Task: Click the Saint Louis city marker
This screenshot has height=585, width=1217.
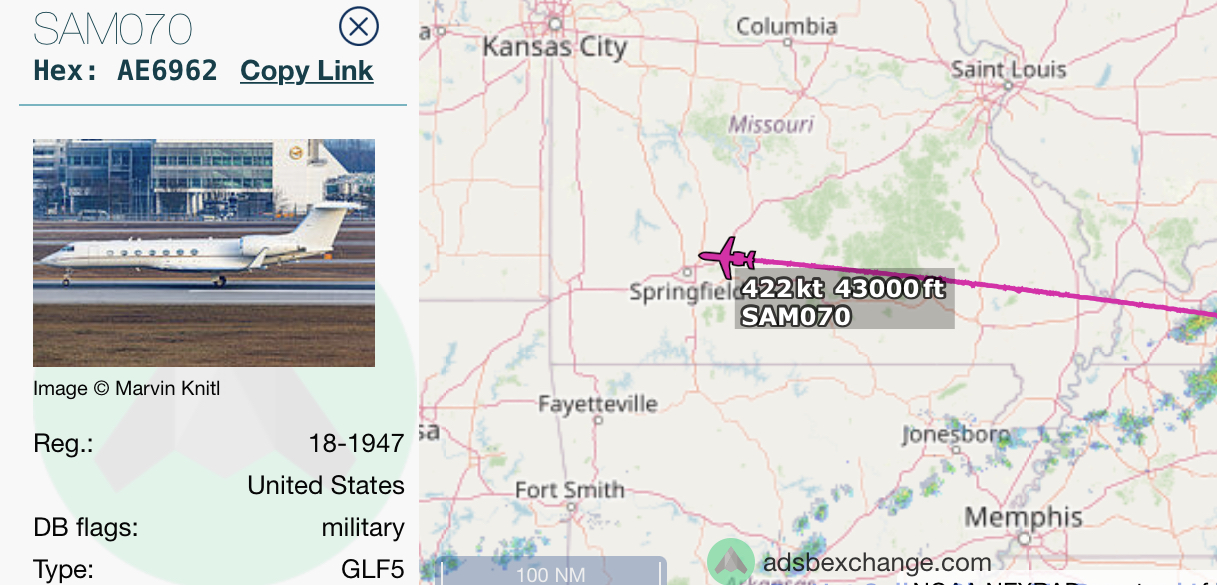Action: point(1009,87)
